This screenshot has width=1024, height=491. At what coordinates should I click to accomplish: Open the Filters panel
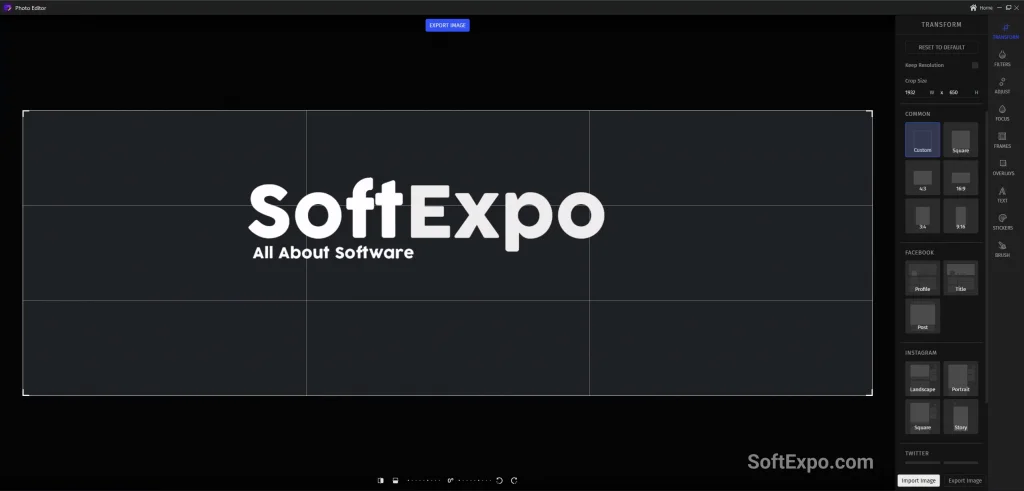(x=1002, y=58)
